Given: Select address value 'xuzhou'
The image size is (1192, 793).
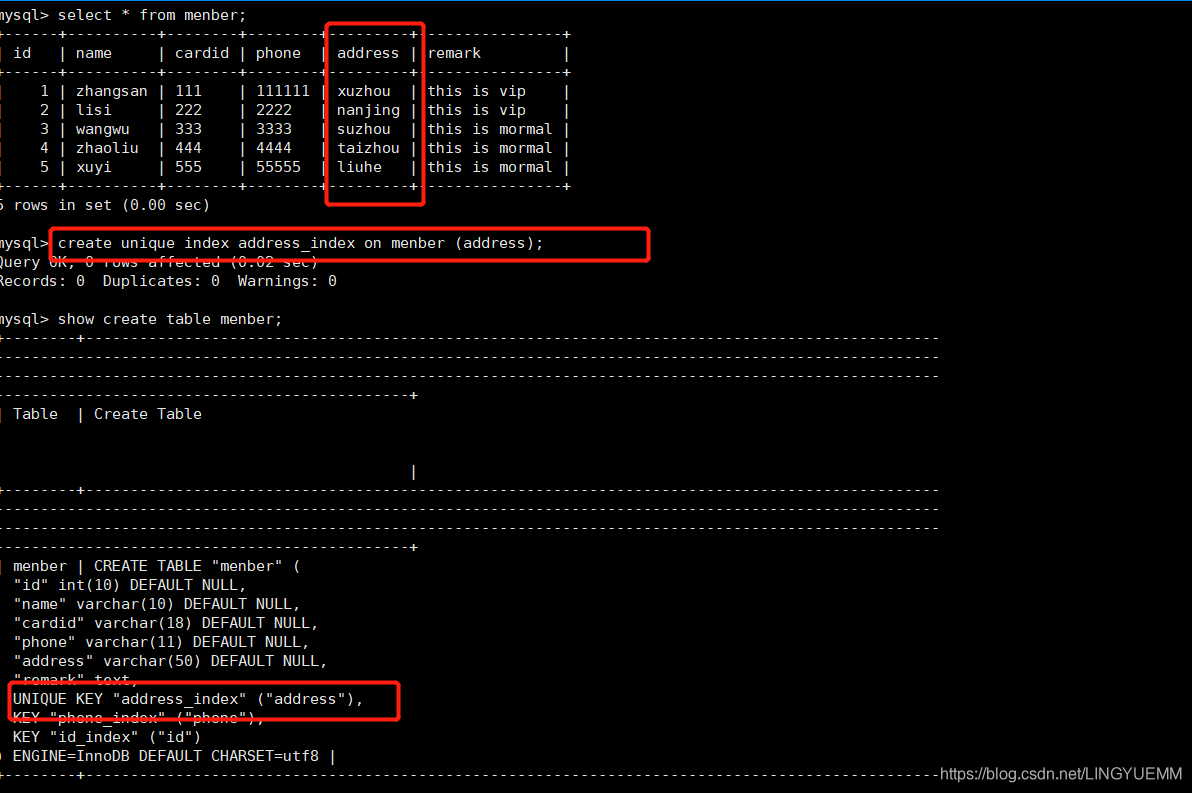Looking at the screenshot, I should [x=363, y=91].
